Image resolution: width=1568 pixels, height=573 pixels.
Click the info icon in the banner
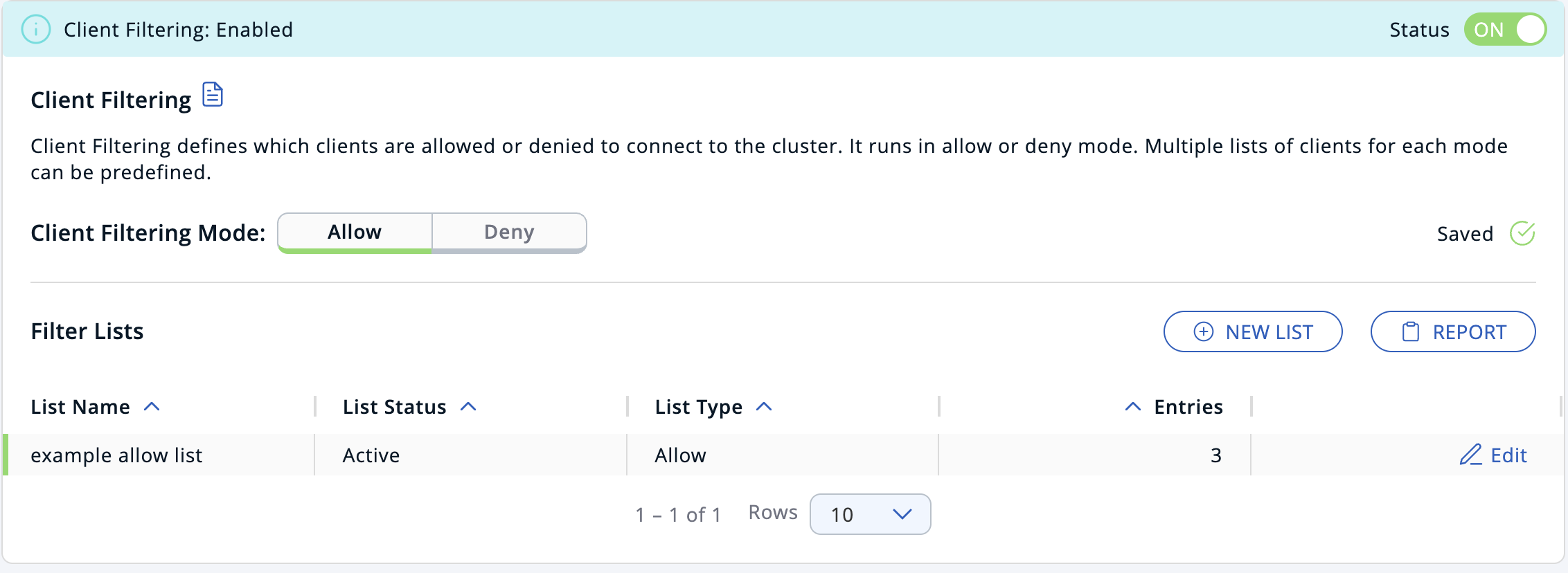pos(35,29)
